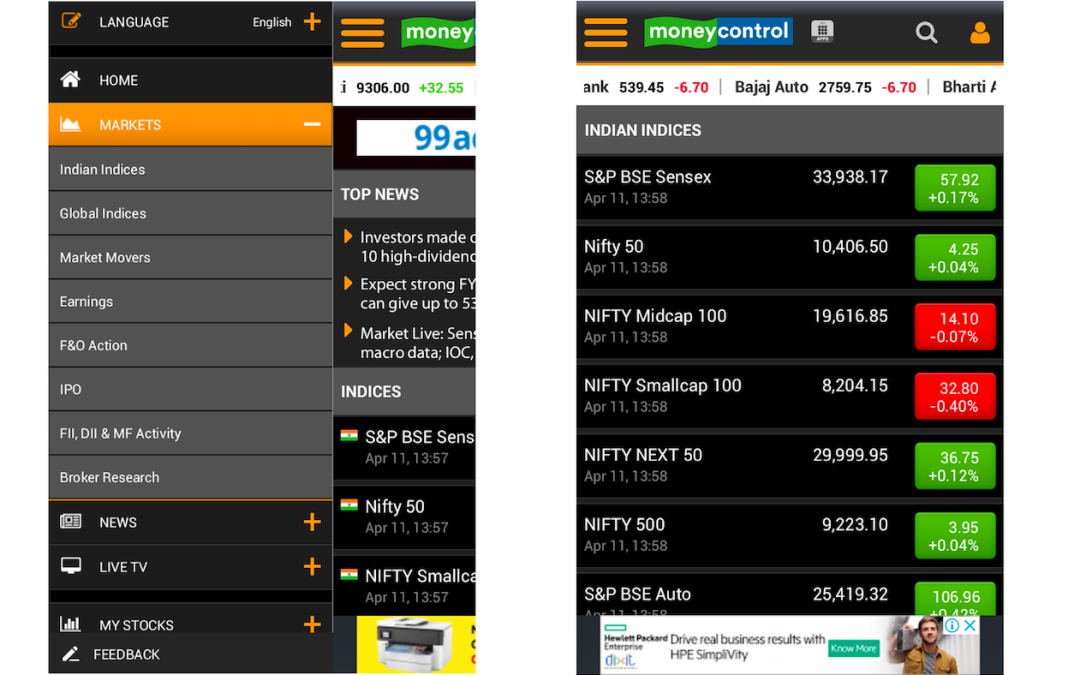Expand the My Stocks section plus
The height and width of the screenshot is (675, 1080).
[312, 624]
